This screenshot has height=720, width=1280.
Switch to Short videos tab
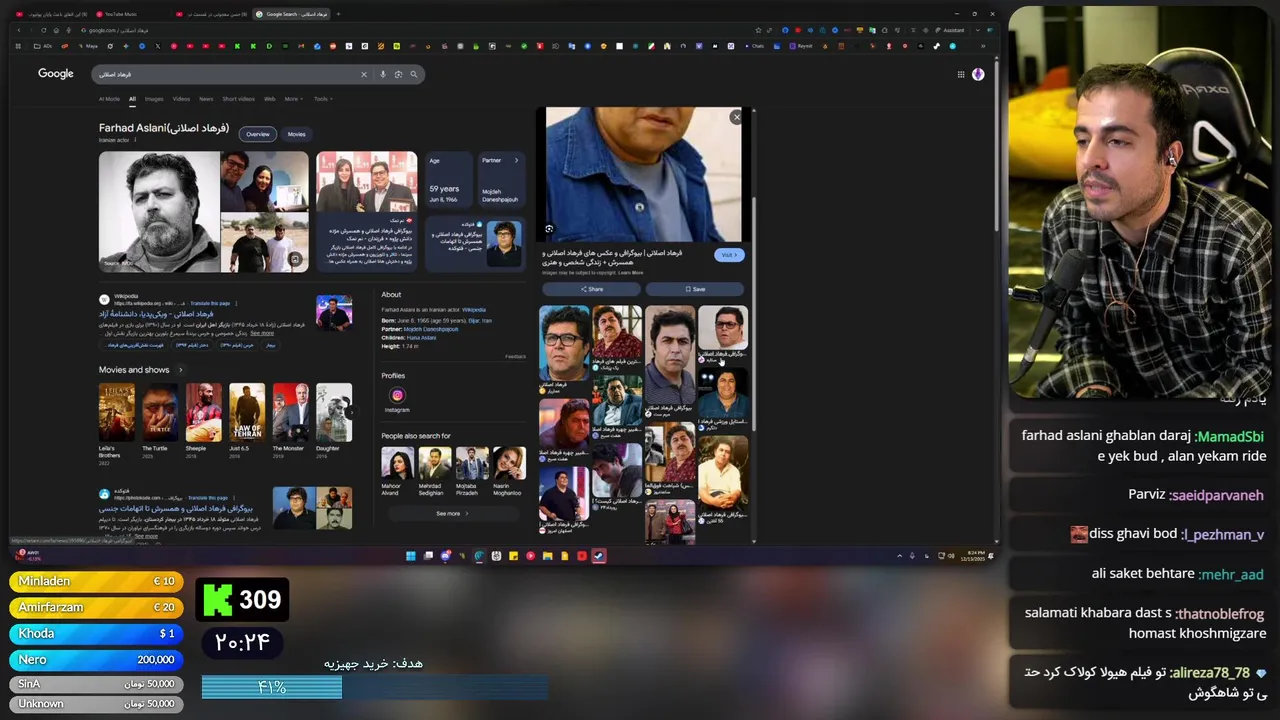(x=238, y=99)
